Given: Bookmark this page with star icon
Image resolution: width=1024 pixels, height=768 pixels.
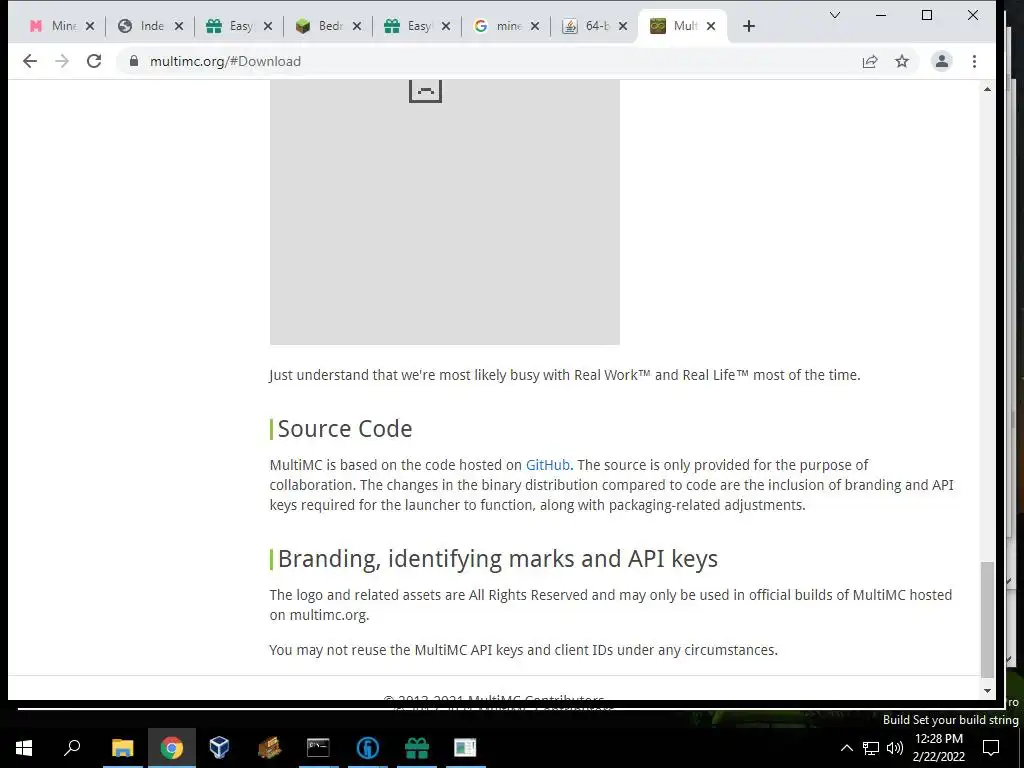Looking at the screenshot, I should tap(902, 61).
